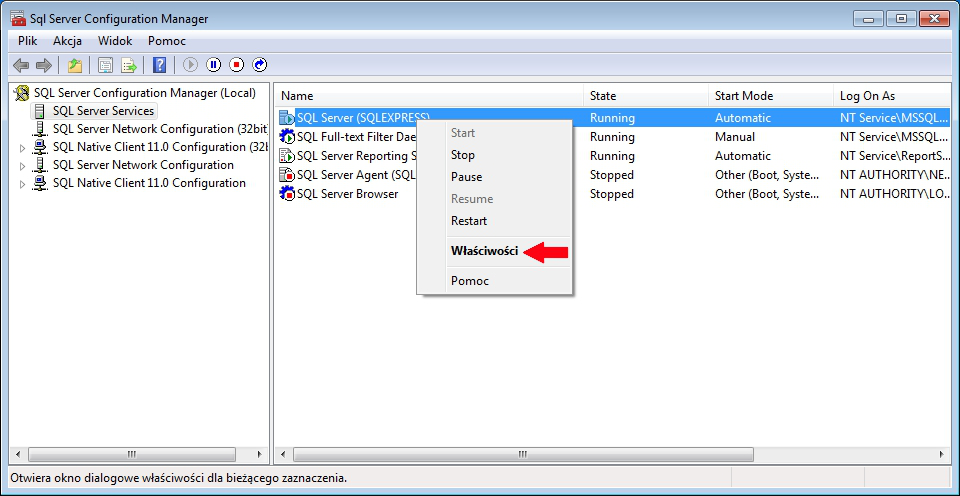Click the SQL Full-text Filter Daemon service icon
960x496 pixels.
[287, 137]
